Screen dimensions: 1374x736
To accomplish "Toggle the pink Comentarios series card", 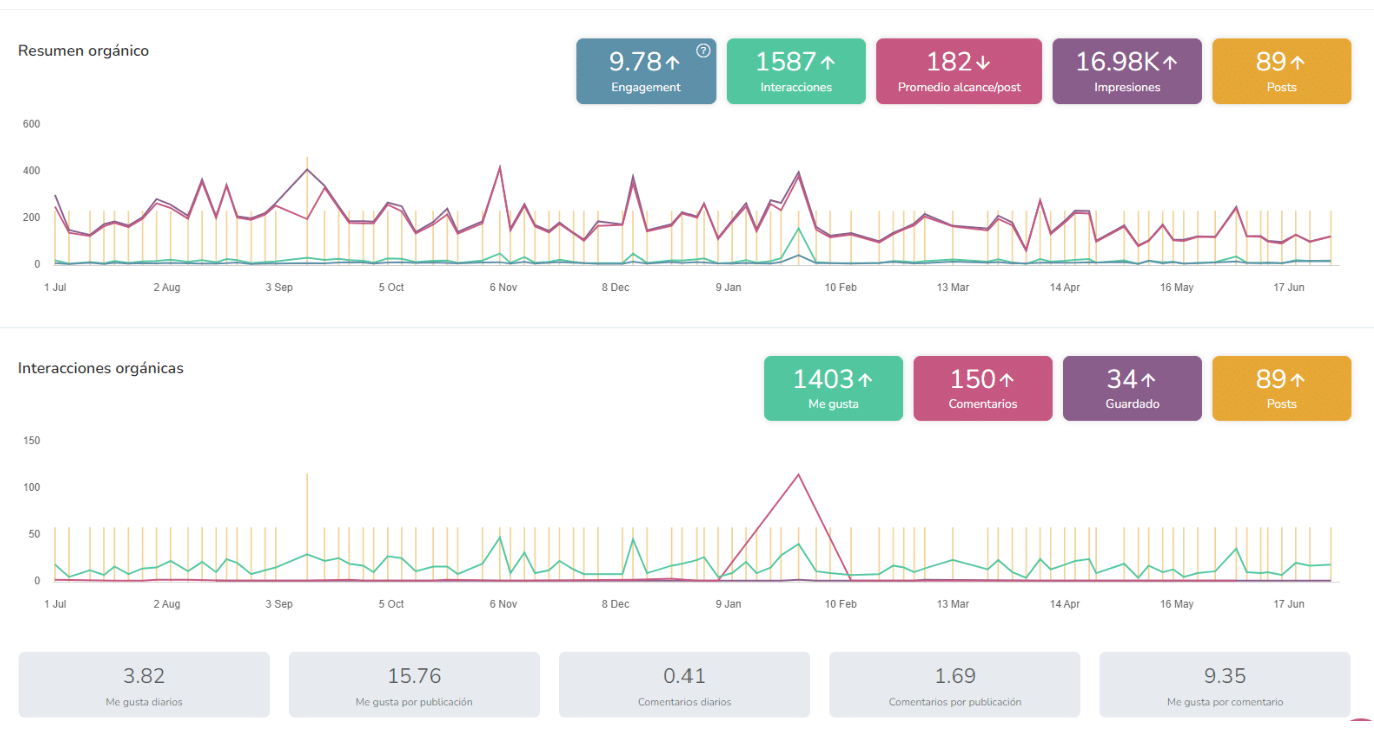I will click(x=982, y=389).
